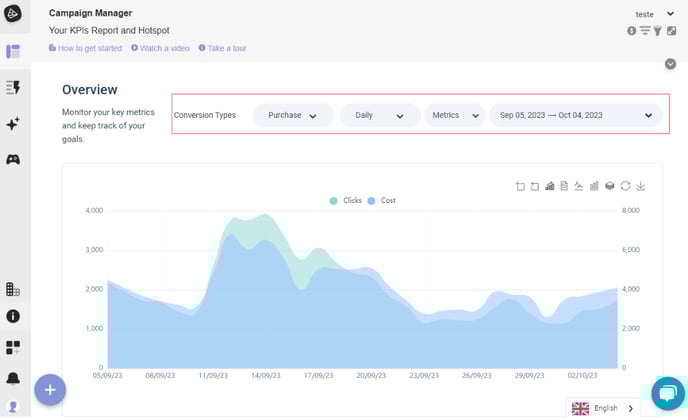Open the teste account dropdown
This screenshot has height=420, width=688.
654,14
